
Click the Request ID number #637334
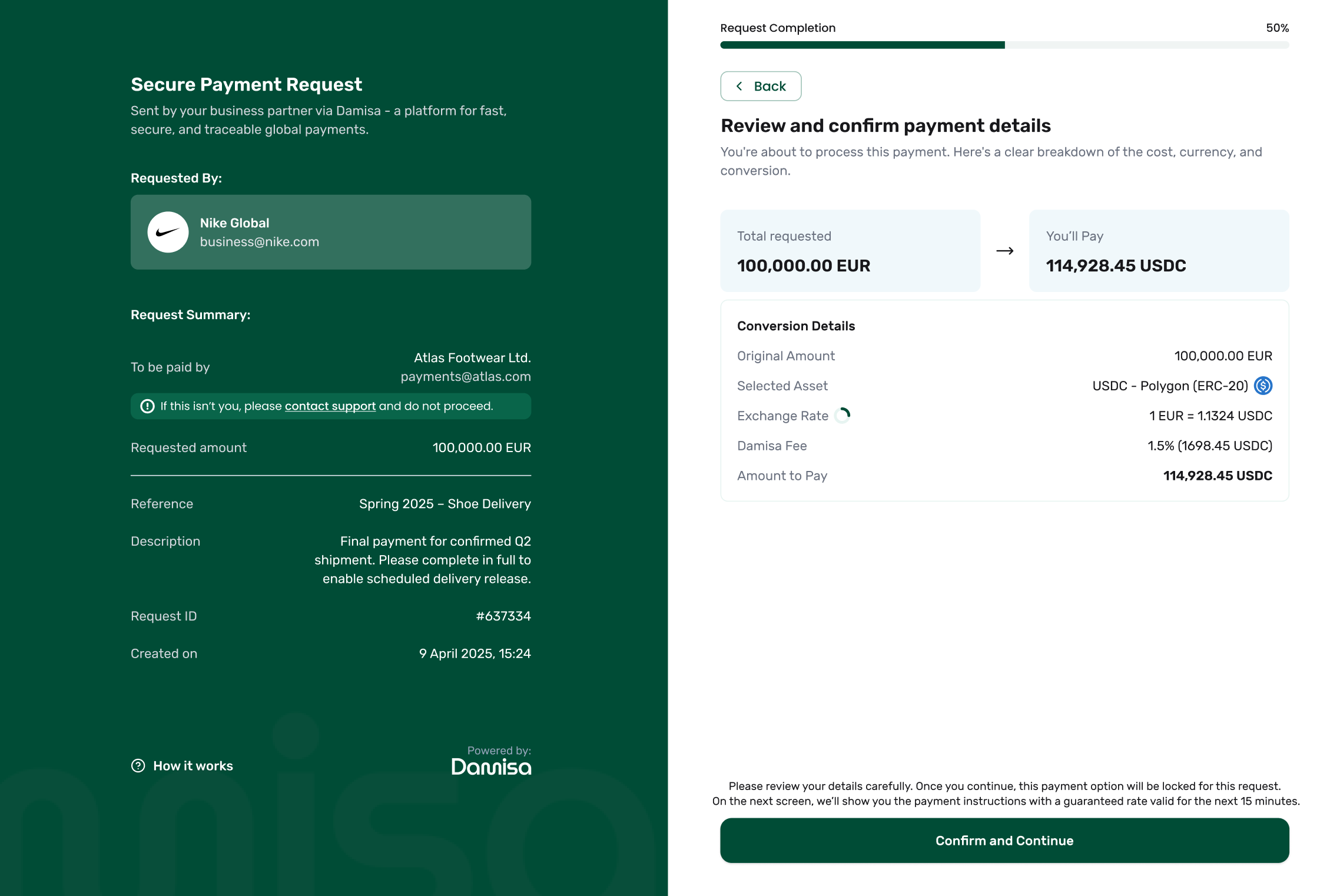tap(503, 616)
